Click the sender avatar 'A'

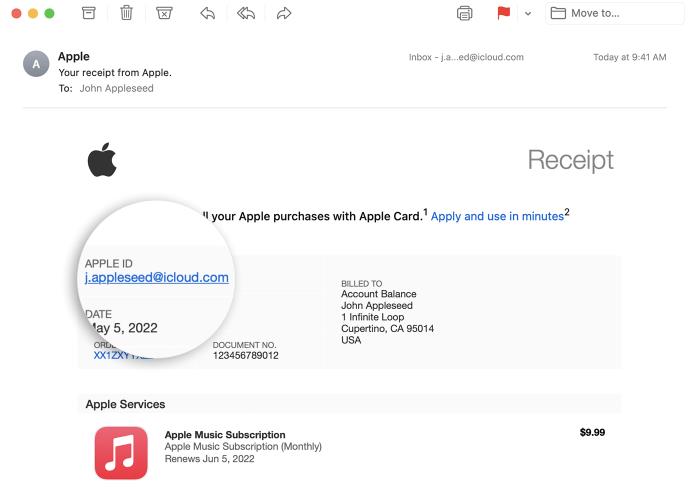coord(36,64)
